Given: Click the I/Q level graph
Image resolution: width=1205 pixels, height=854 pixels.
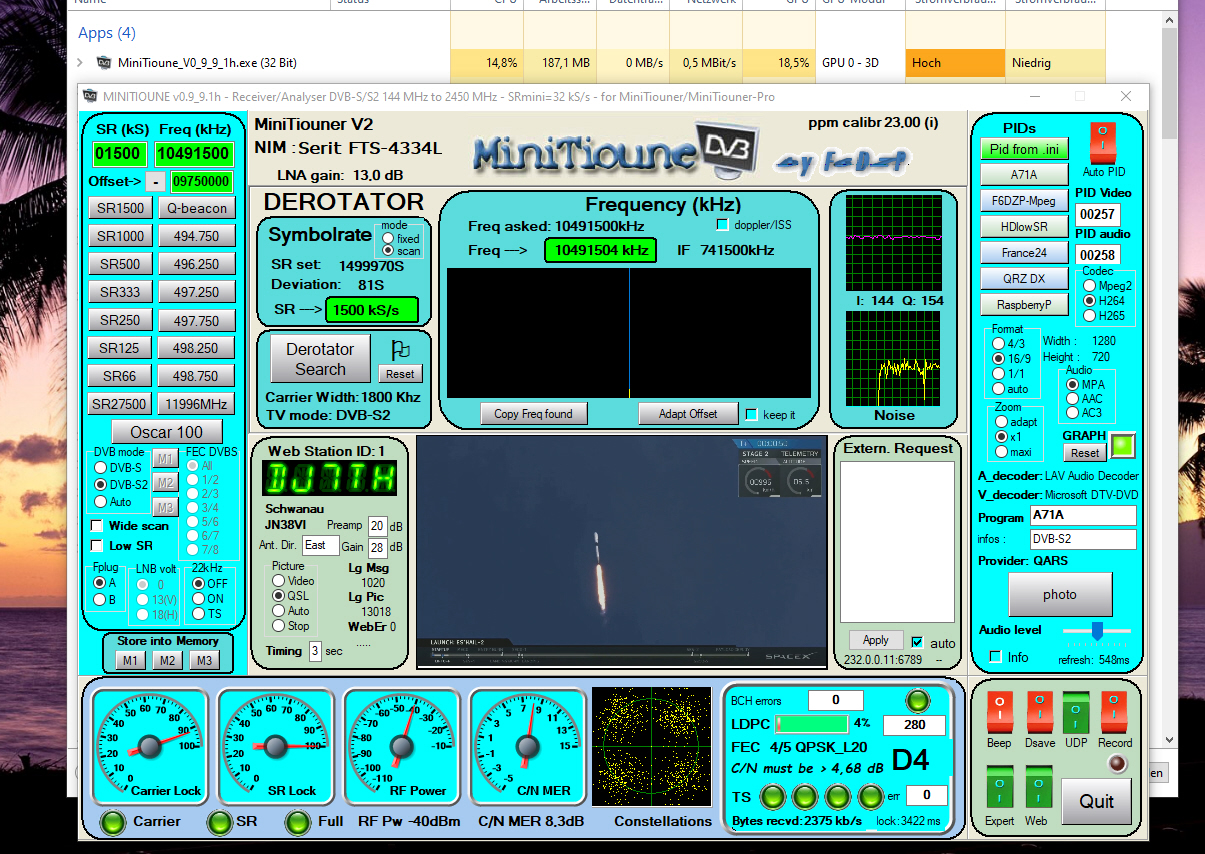Looking at the screenshot, I should pyautogui.click(x=894, y=242).
